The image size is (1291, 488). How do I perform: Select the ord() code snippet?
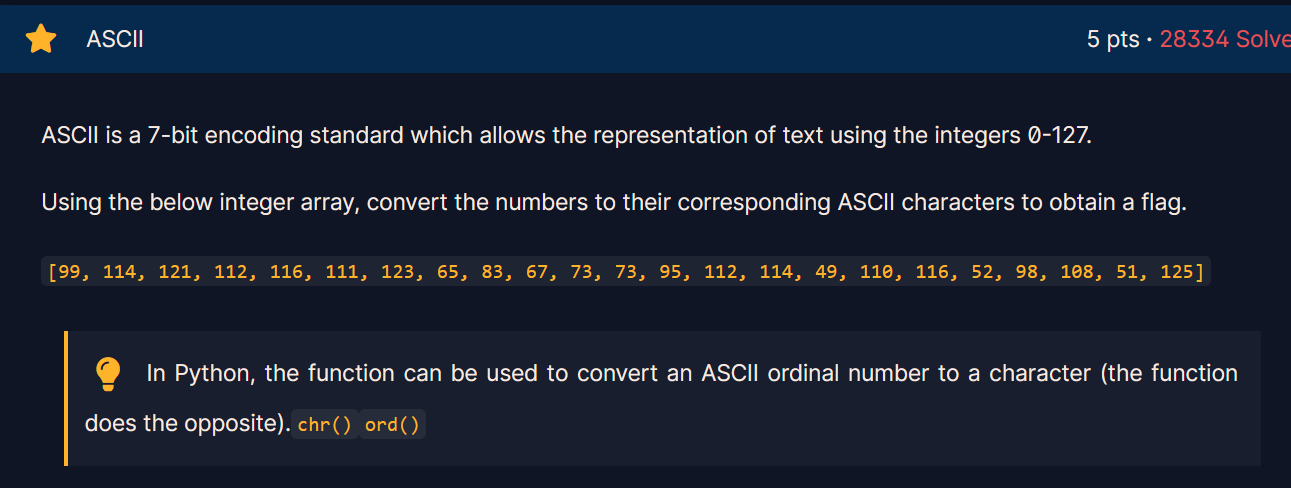point(392,425)
